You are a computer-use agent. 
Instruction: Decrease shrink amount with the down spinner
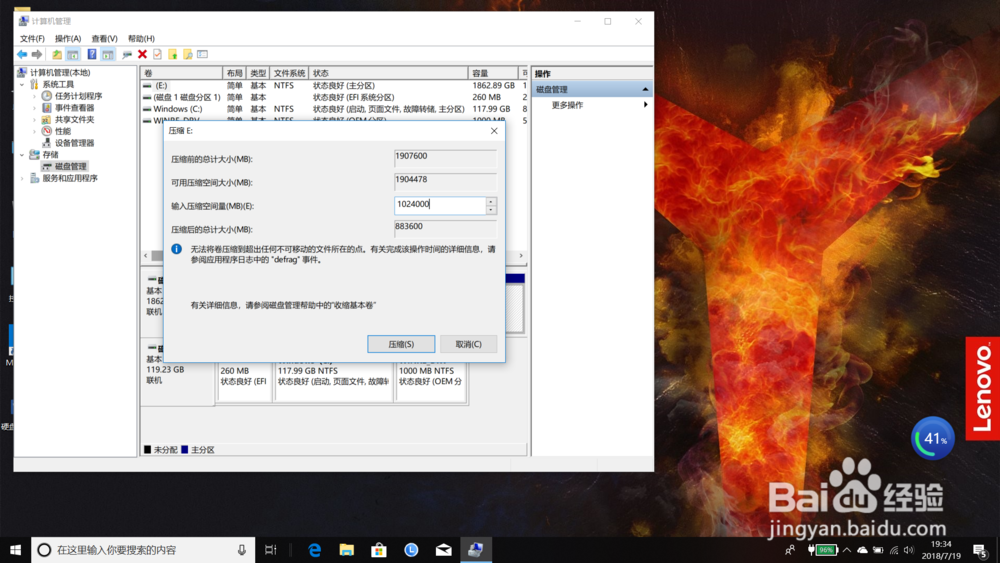coord(491,209)
